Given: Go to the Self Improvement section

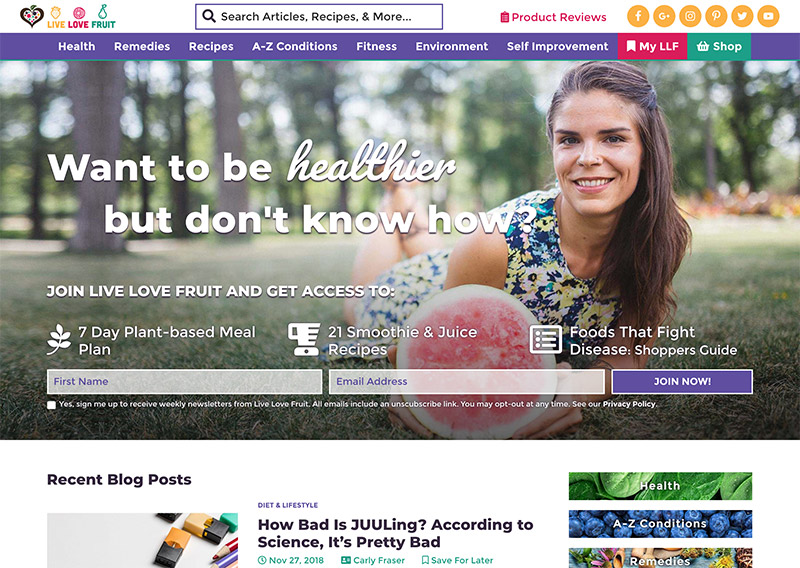Looking at the screenshot, I should click(x=557, y=46).
